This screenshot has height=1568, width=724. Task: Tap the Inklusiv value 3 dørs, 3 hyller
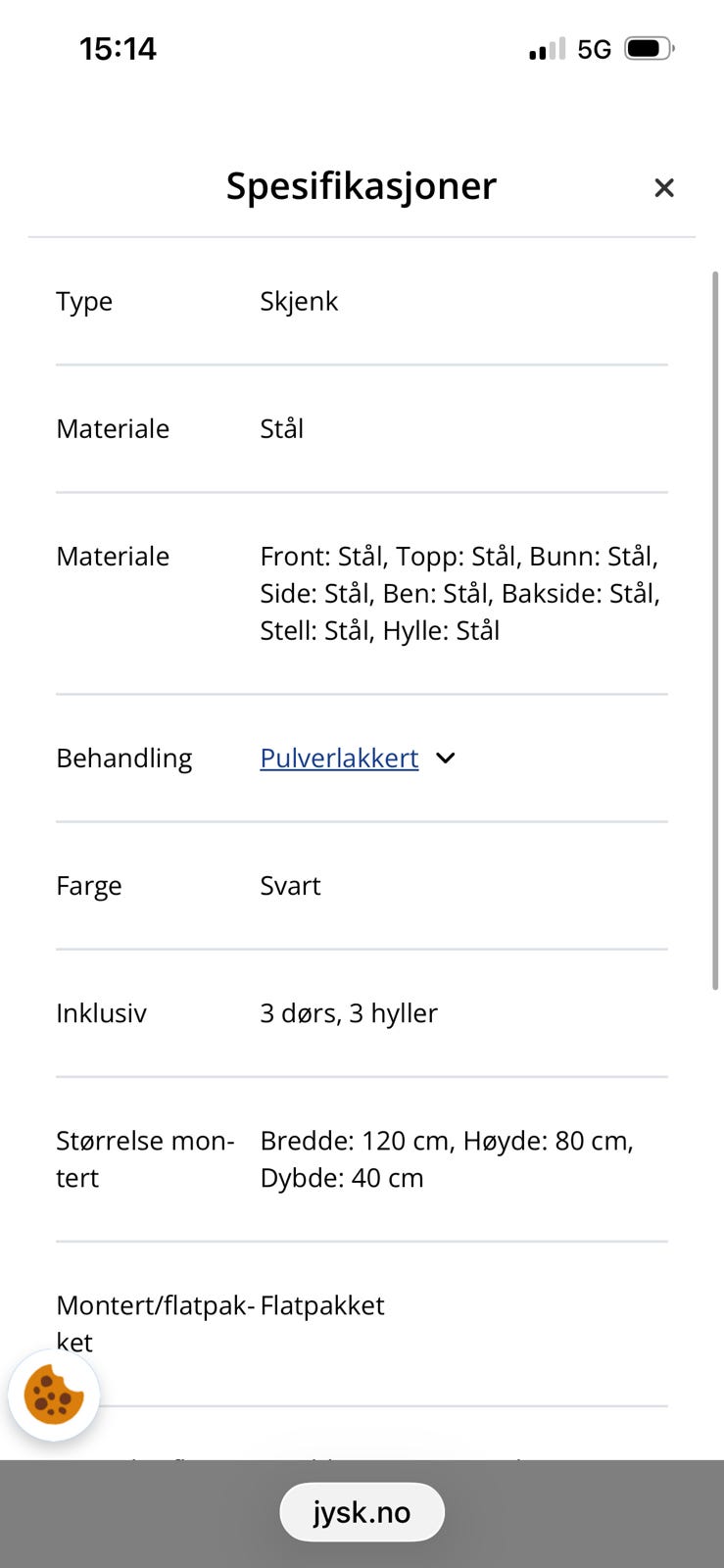[x=348, y=1012]
